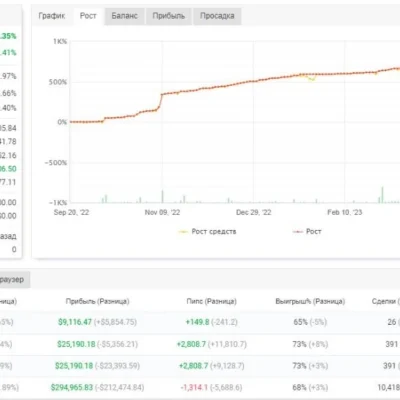
Task: Click the 500% y-axis label
Action: click(x=58, y=82)
